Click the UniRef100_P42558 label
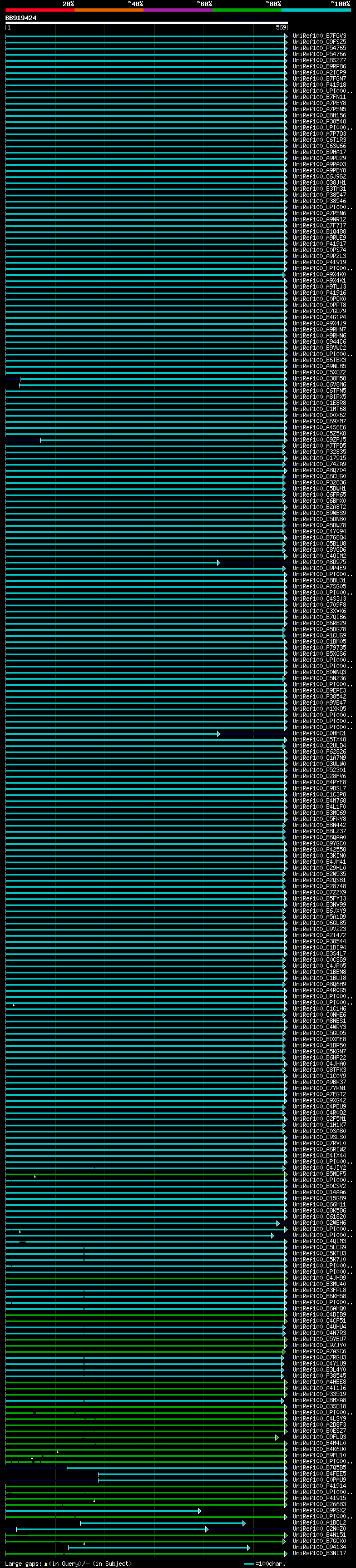 pos(319,849)
